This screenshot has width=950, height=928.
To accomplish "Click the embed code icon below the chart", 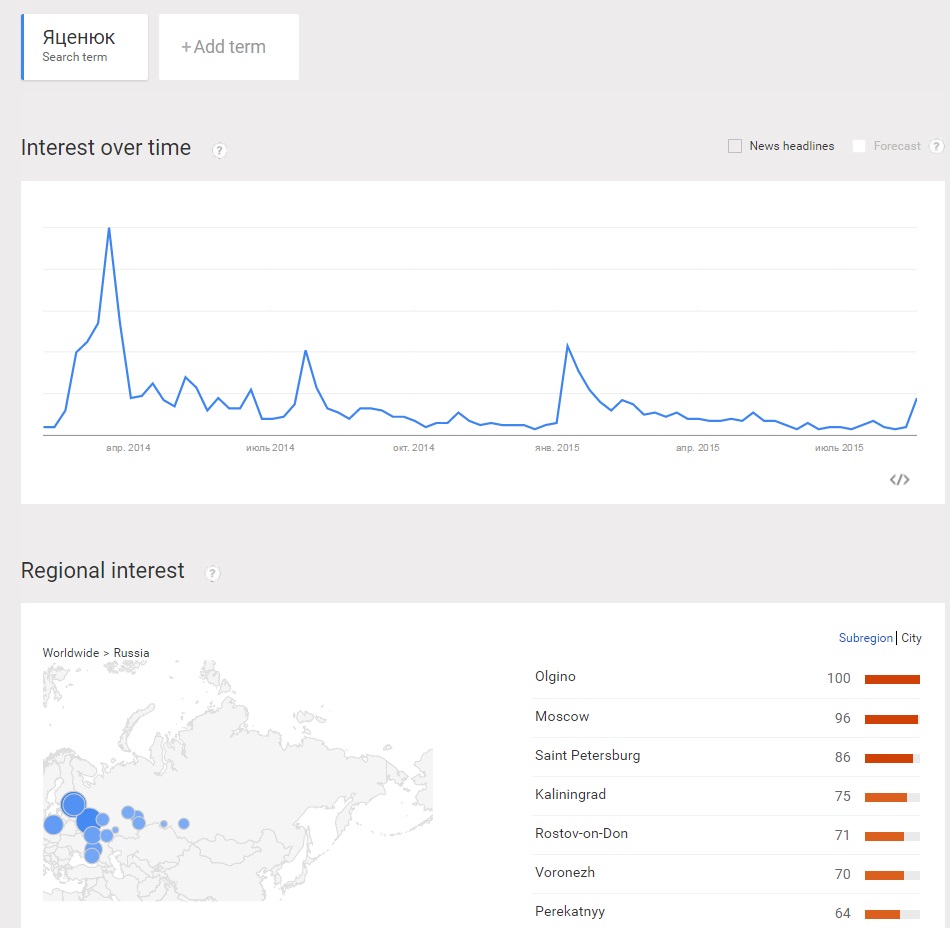I will (x=899, y=480).
